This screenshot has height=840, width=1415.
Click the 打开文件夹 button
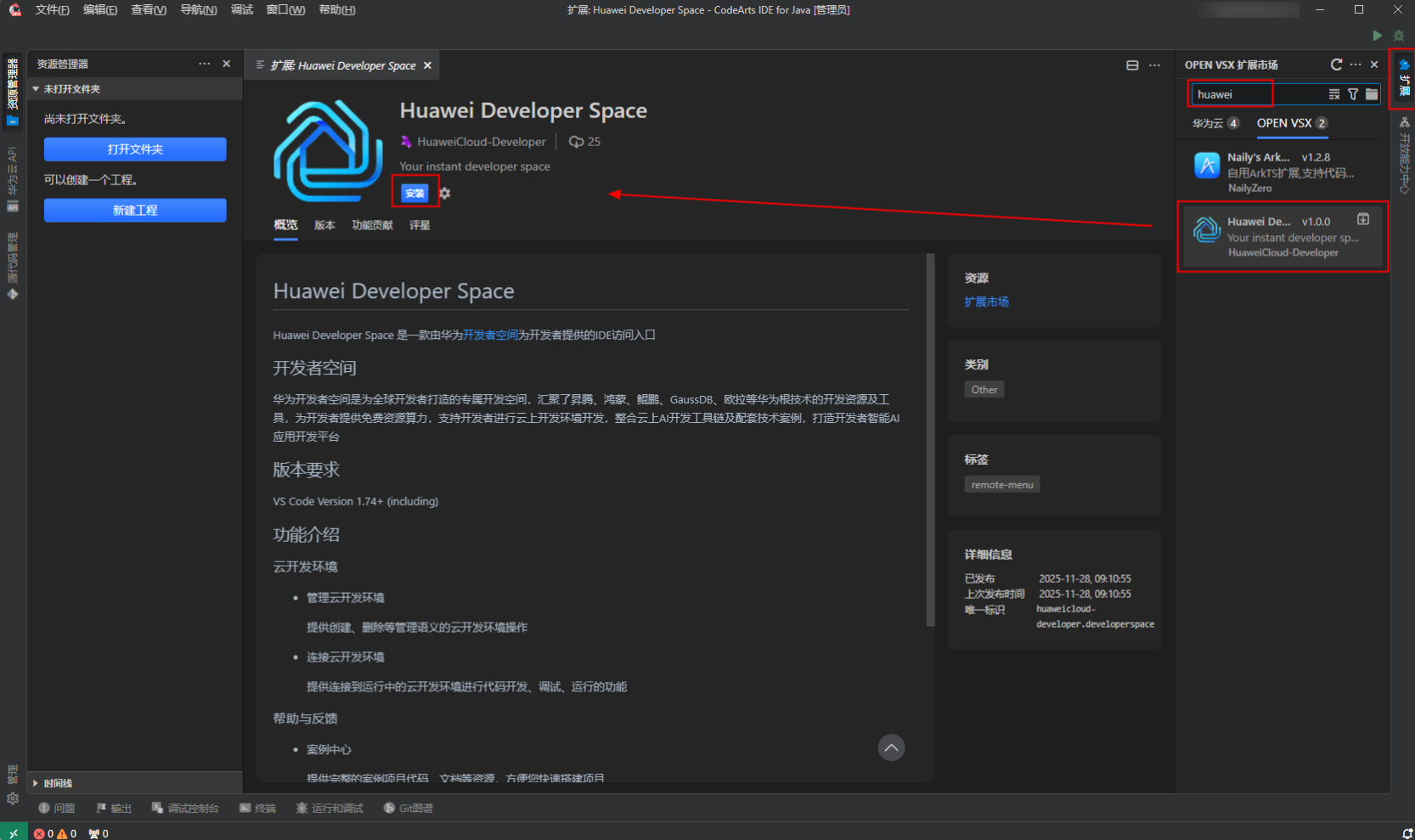tap(135, 149)
